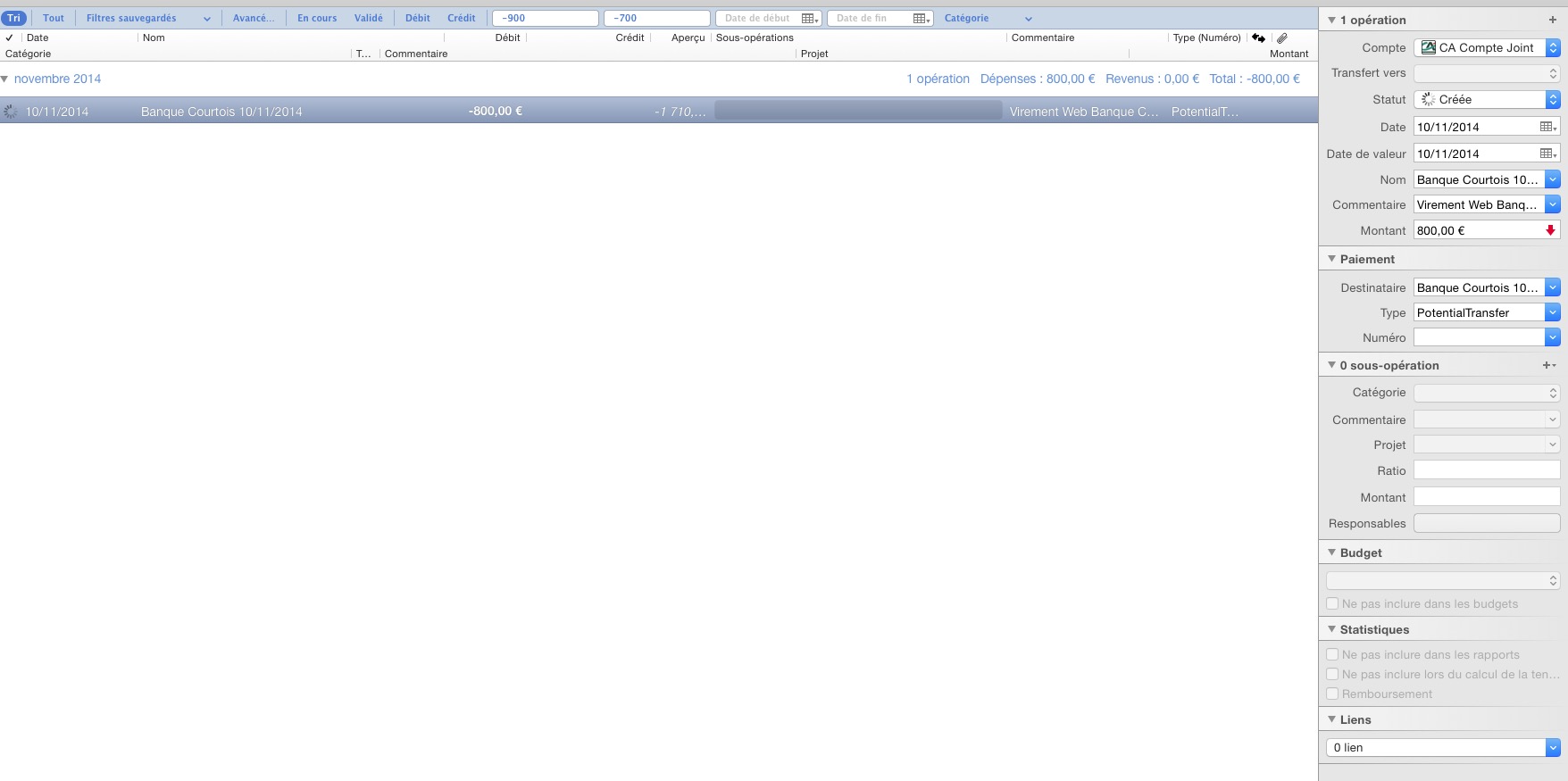The height and width of the screenshot is (781, 1568).
Task: Toggle the red debit arrow in Montant
Action: [1550, 230]
